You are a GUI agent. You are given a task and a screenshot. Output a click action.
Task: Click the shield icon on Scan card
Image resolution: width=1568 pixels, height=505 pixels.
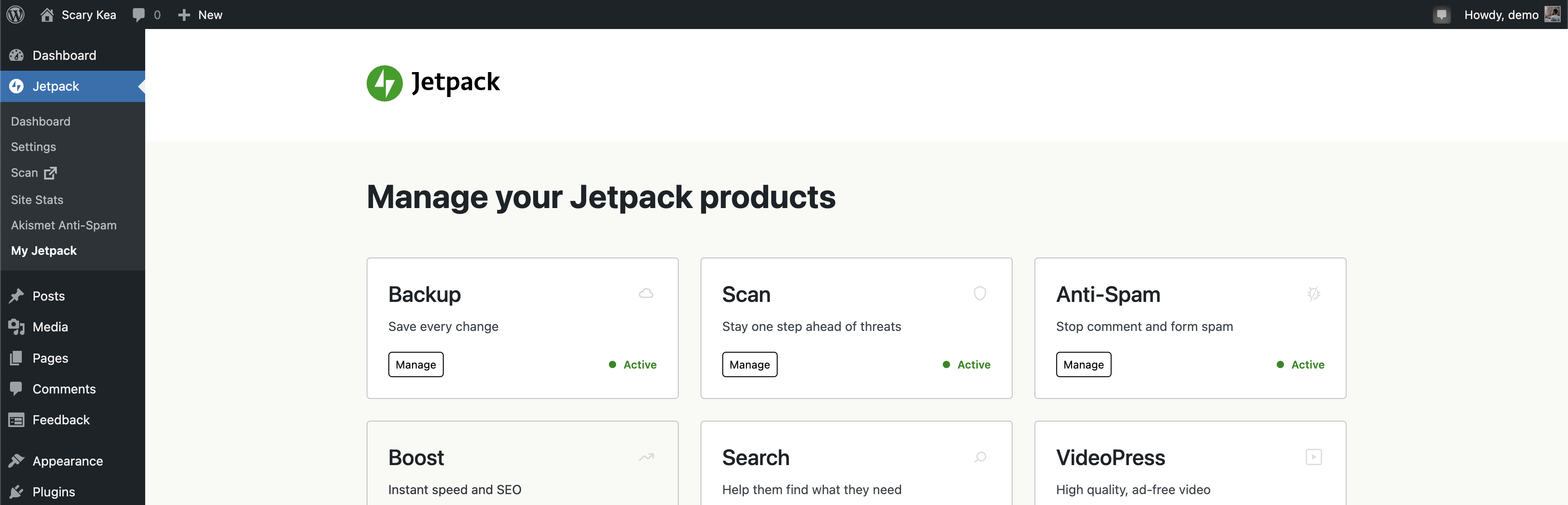tap(980, 293)
